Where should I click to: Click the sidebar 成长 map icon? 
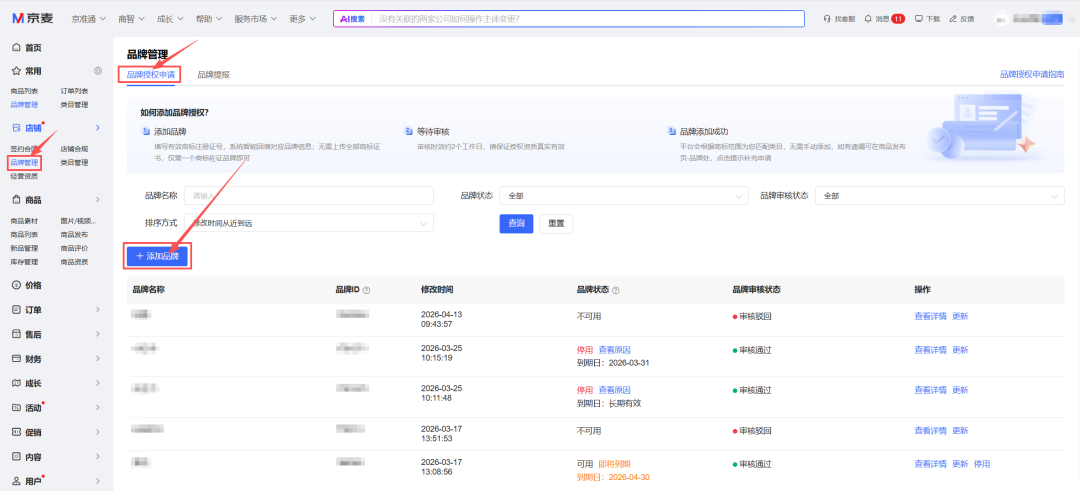tap(17, 383)
